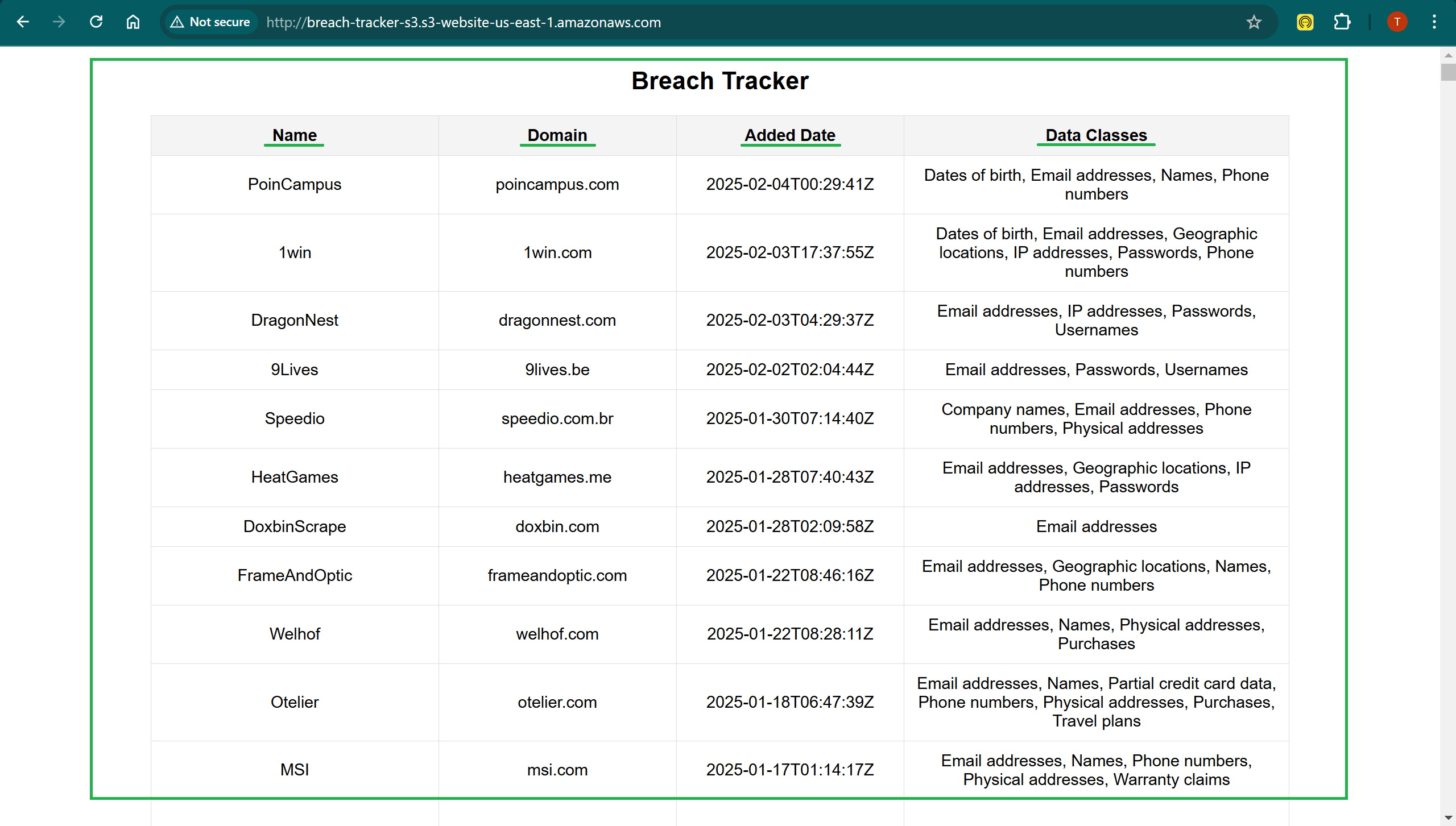Select date 2025-02-03T17:37:55Z
The height and width of the screenshot is (826, 1456).
[x=790, y=252]
